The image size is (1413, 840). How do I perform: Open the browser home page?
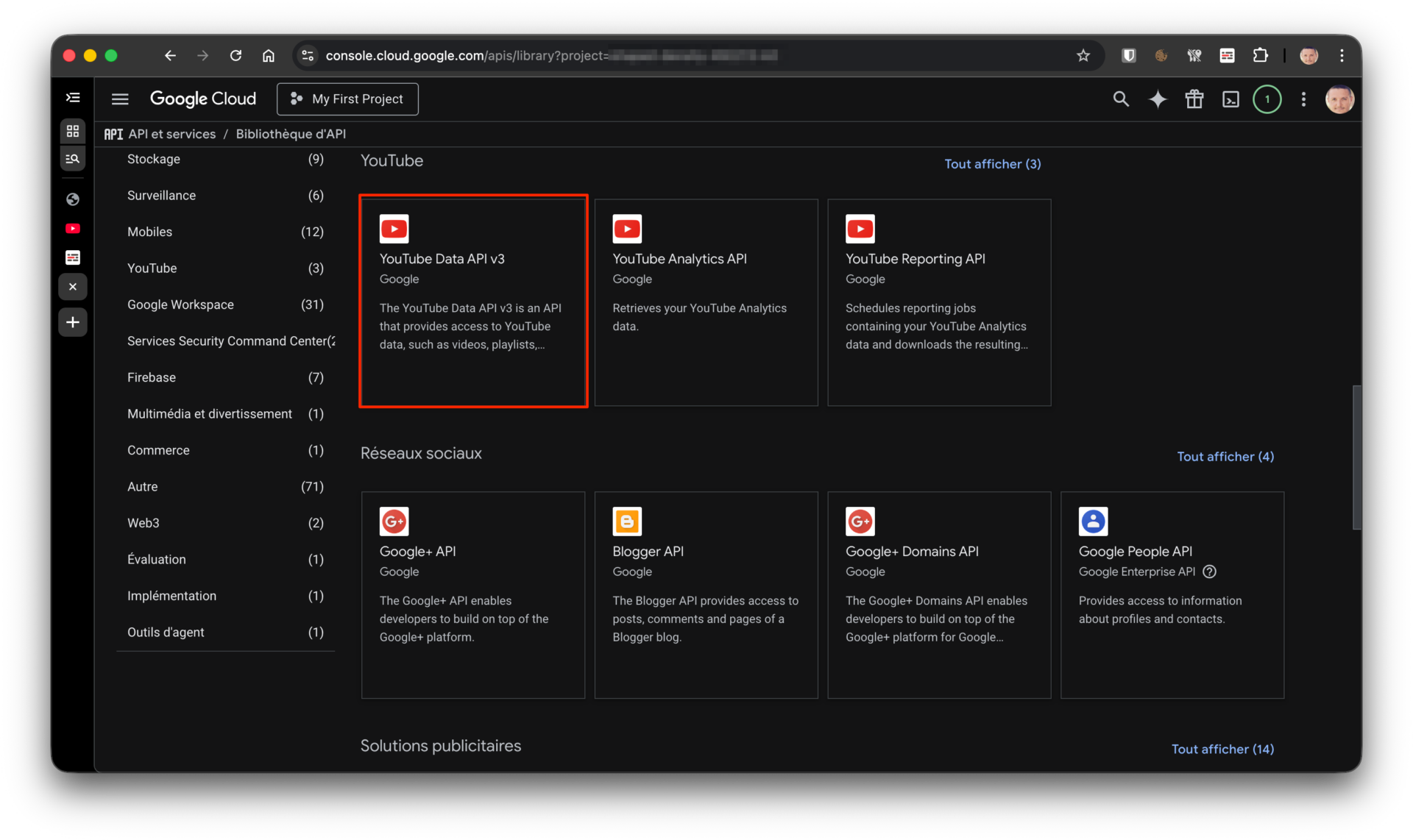pyautogui.click(x=269, y=56)
